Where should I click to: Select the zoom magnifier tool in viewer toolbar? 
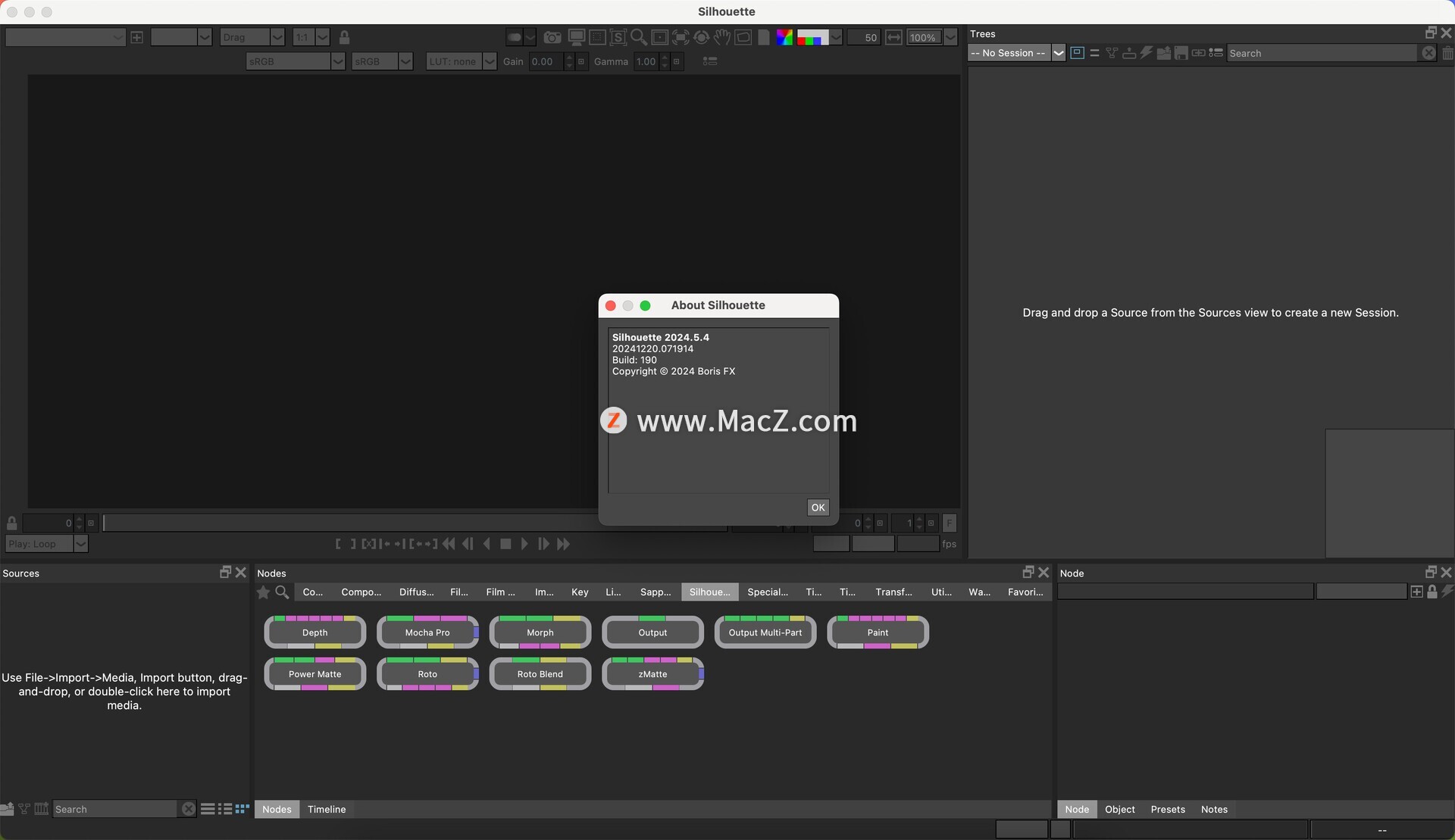point(639,37)
